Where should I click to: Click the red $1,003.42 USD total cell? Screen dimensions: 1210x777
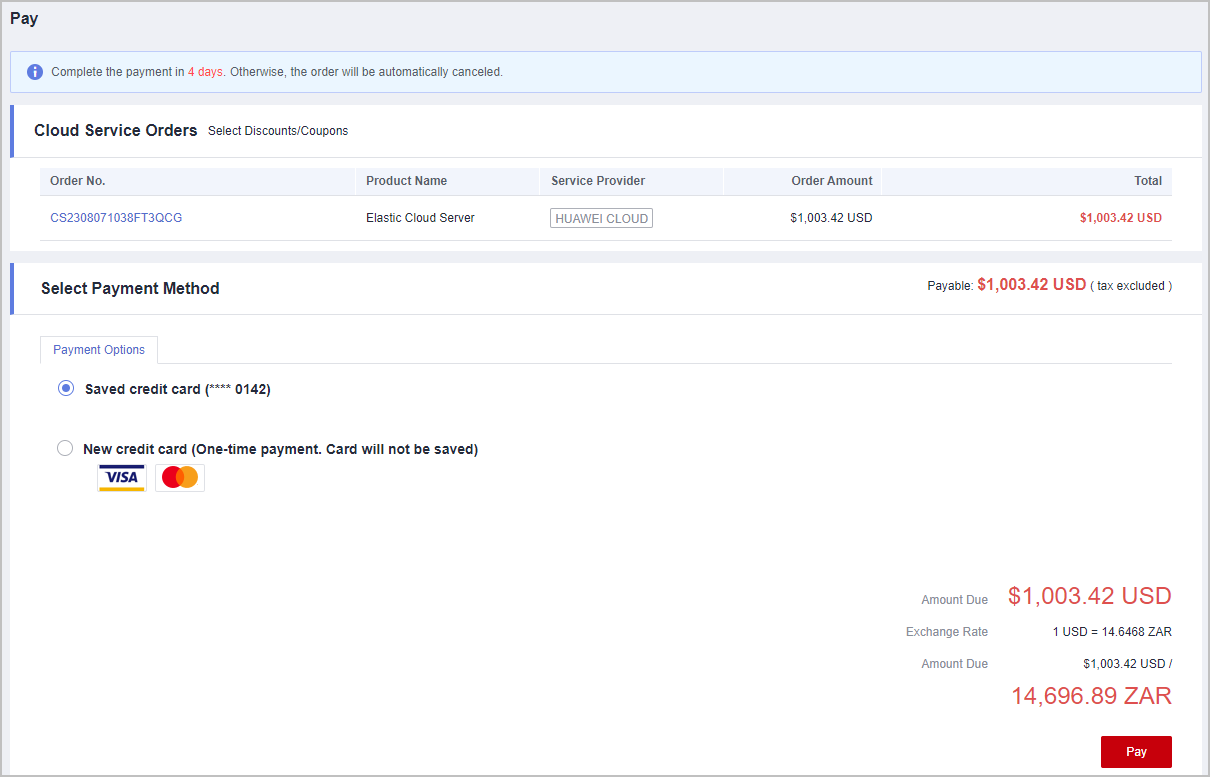(x=1121, y=218)
